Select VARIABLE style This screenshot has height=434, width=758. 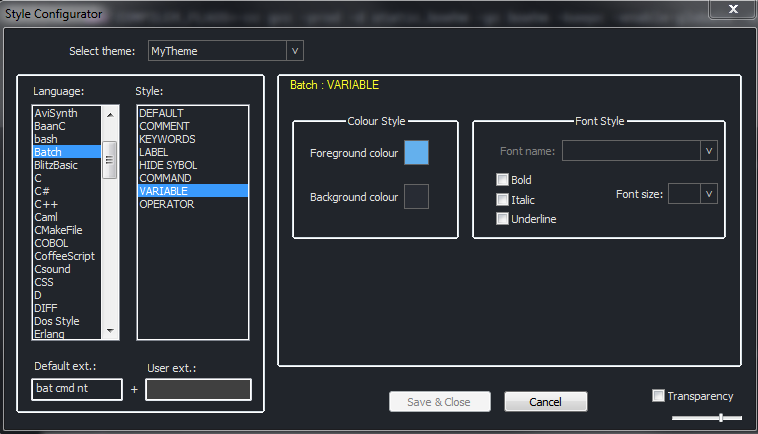pyautogui.click(x=193, y=191)
